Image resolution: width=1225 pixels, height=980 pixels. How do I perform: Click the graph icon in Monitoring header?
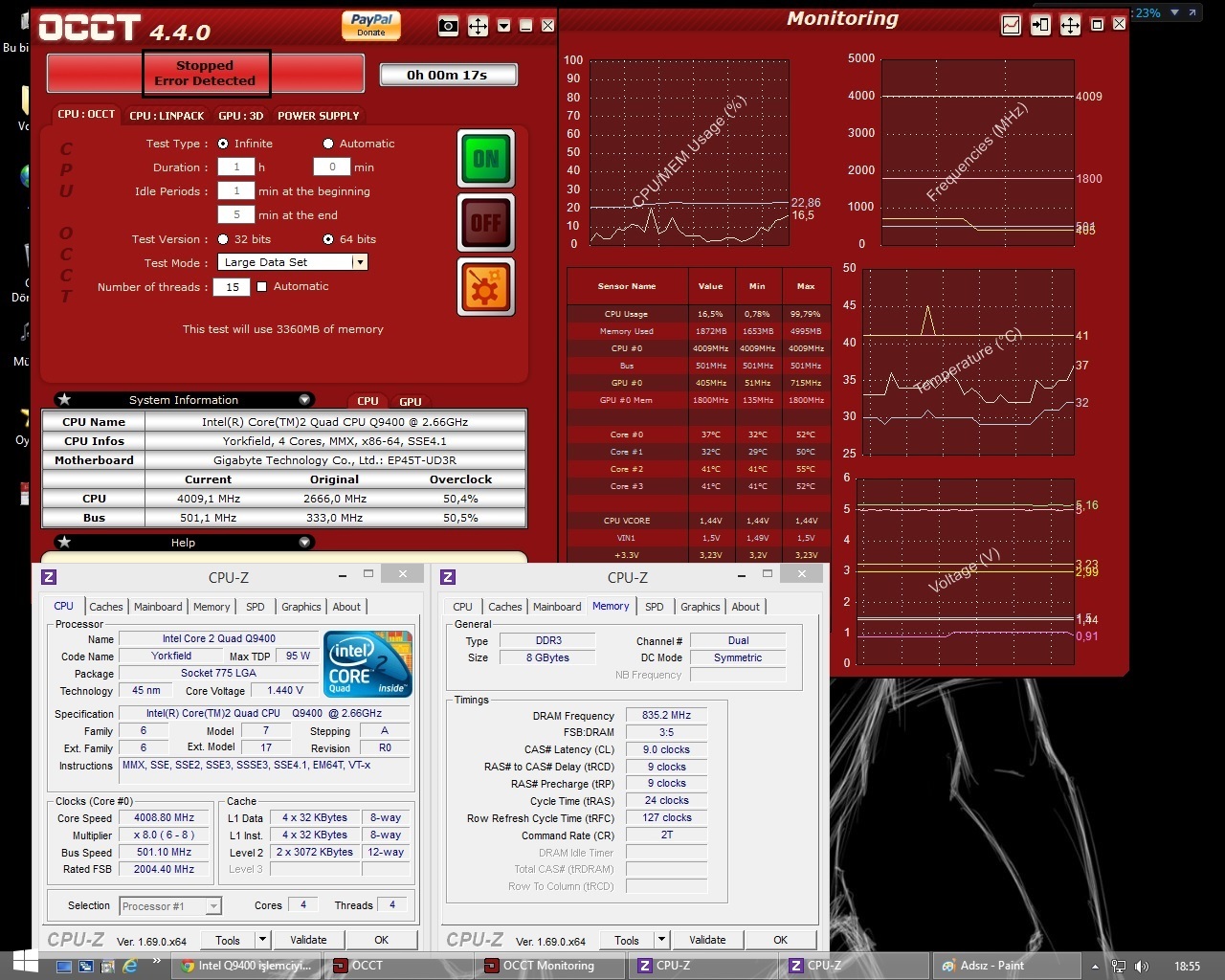coord(1011,25)
